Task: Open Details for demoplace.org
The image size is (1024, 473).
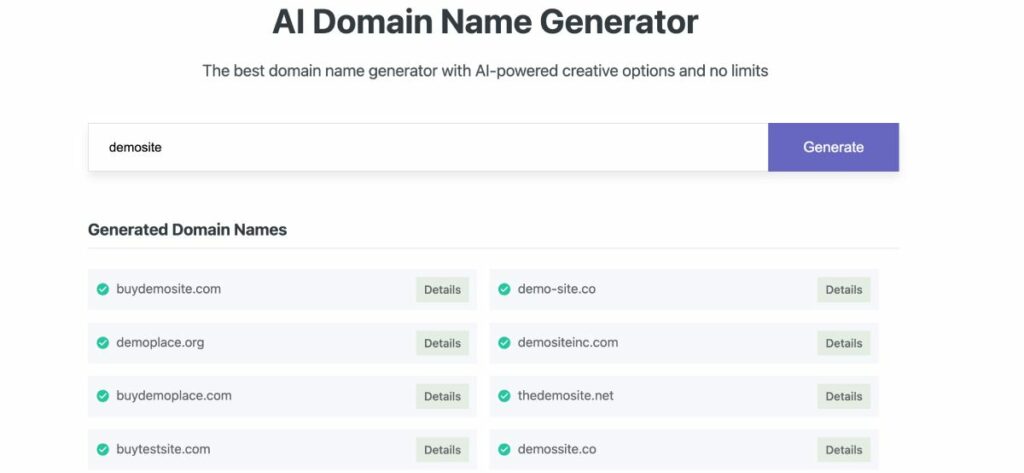Action: coord(442,343)
